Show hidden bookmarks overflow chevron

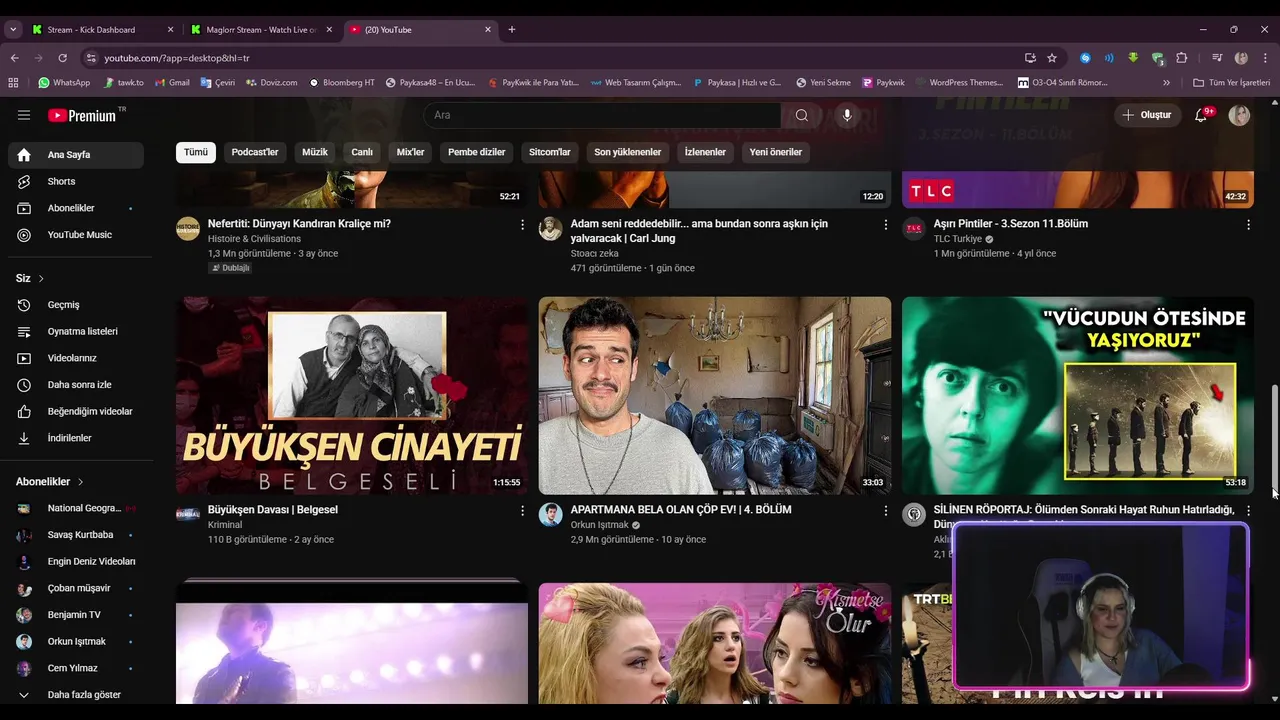1166,83
